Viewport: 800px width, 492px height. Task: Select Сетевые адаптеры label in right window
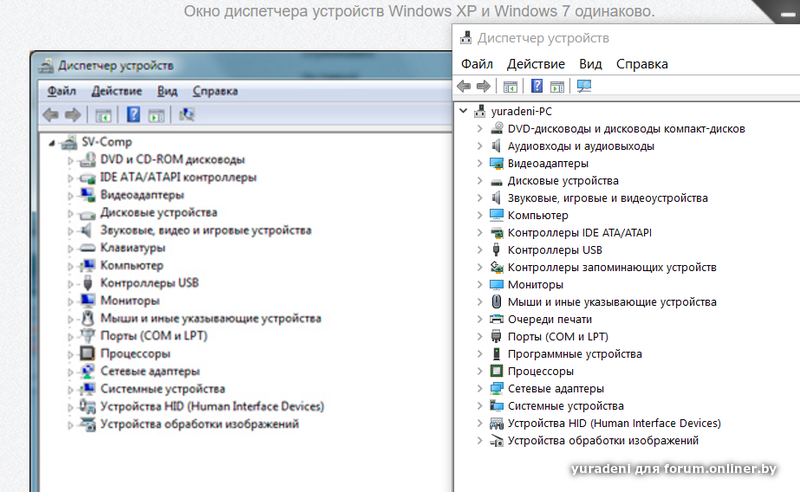[x=556, y=388]
